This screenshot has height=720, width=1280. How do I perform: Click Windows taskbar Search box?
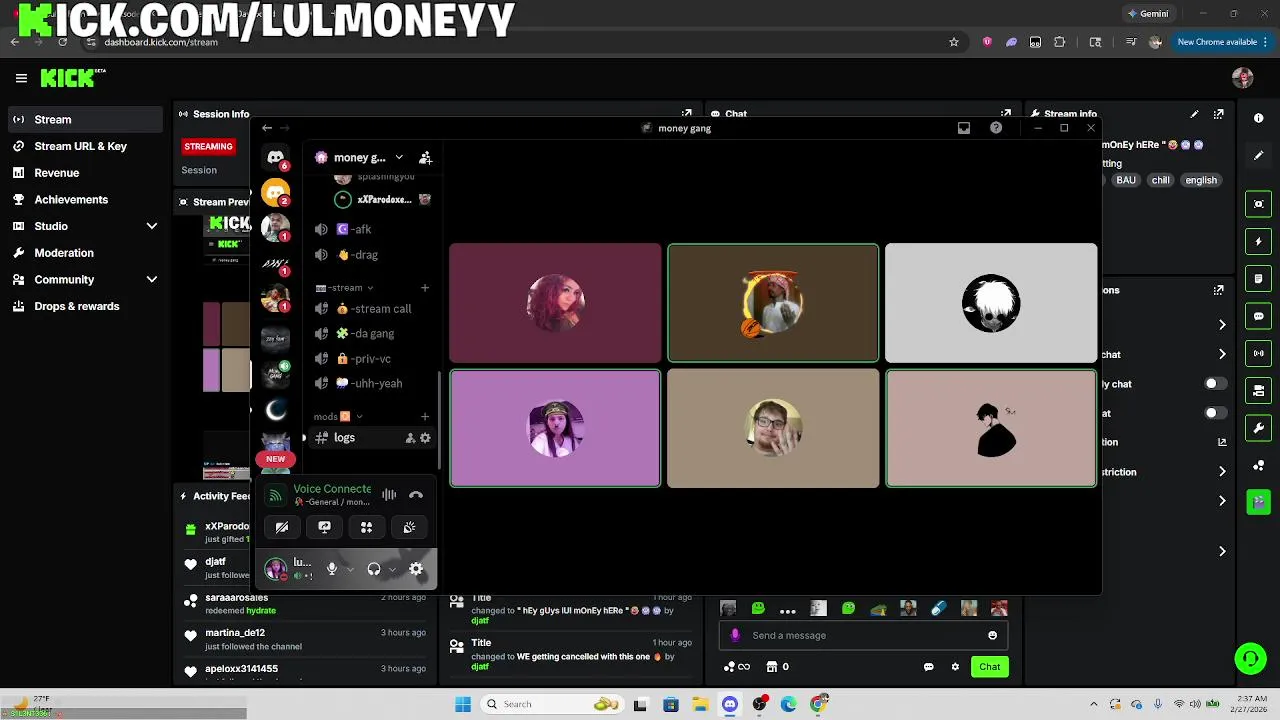[551, 704]
